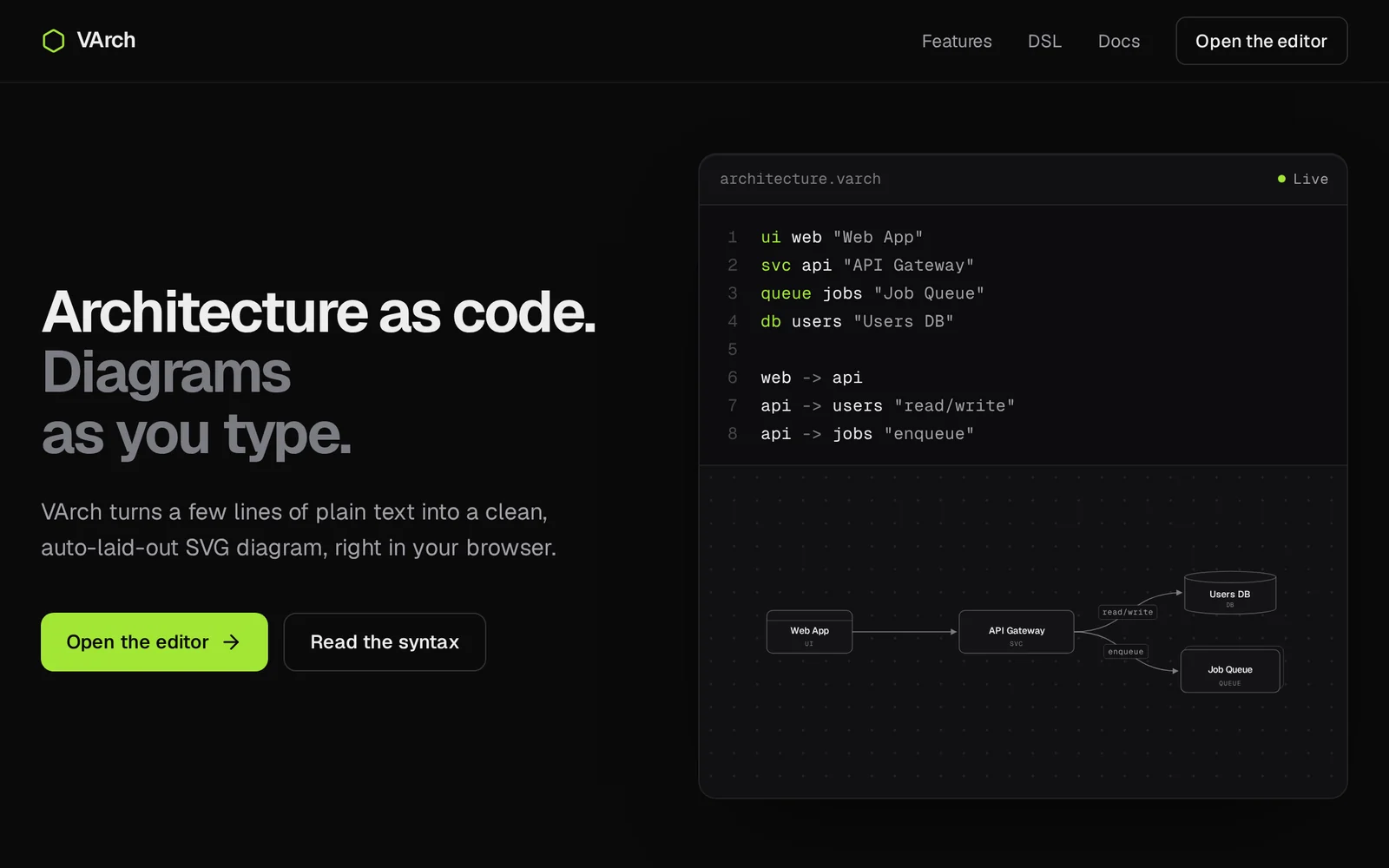Image resolution: width=1389 pixels, height=868 pixels.
Task: Select the Users DB cylinder node
Action: pos(1230,594)
